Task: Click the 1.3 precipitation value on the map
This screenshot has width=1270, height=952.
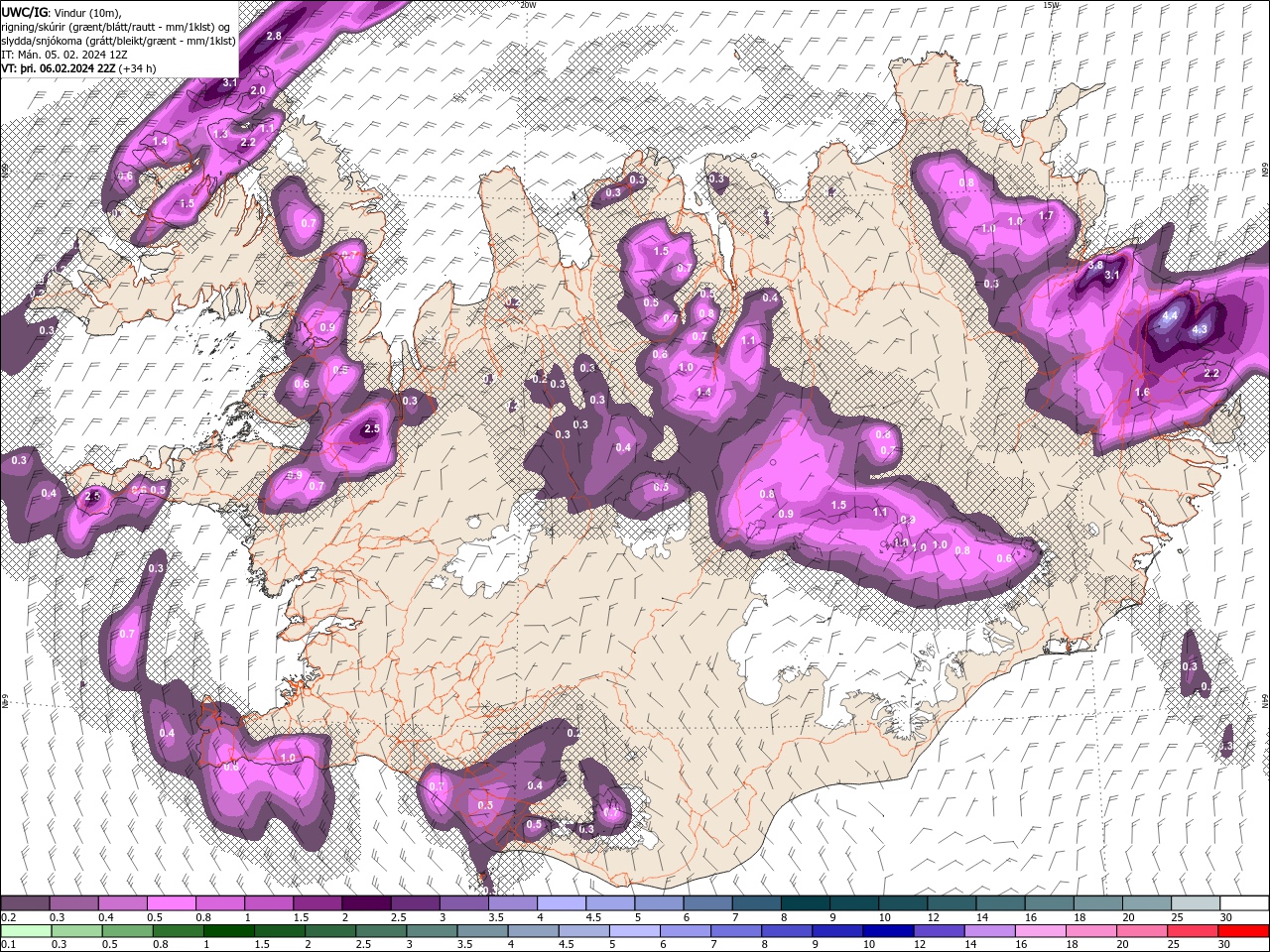Action: [220, 134]
